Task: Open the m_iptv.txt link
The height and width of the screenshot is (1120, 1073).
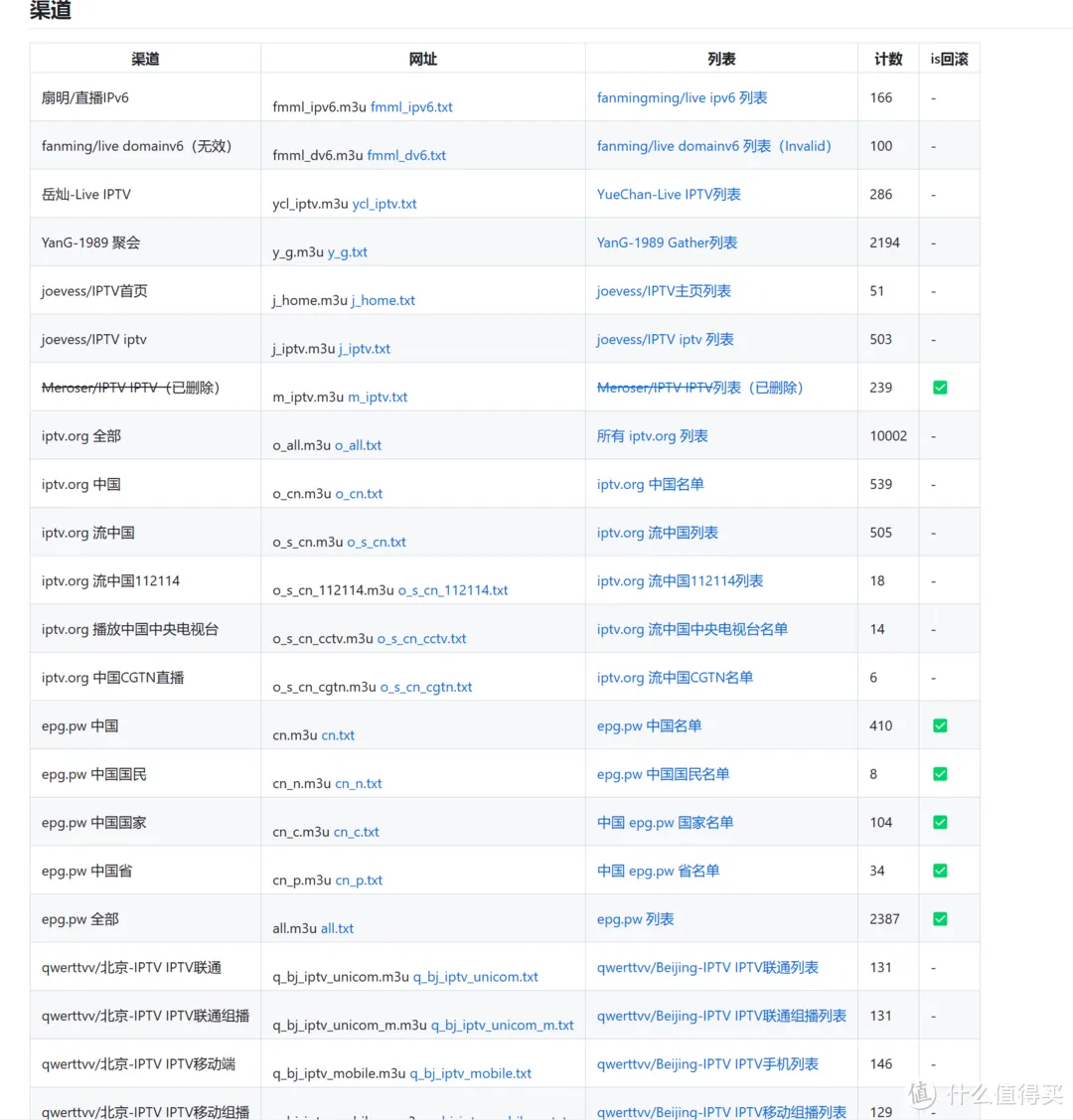Action: pos(378,398)
